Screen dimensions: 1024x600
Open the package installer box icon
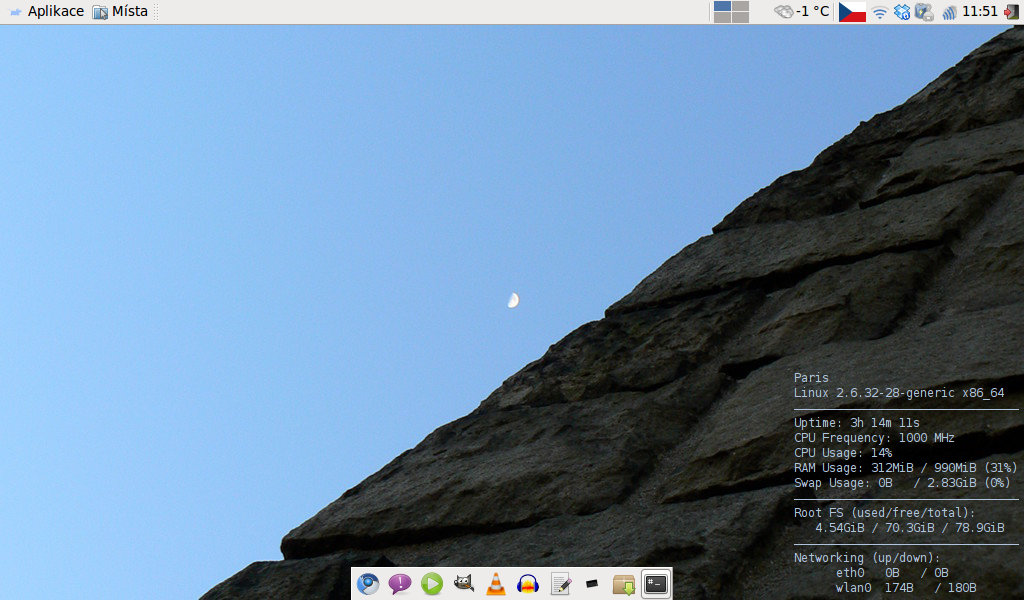point(624,584)
